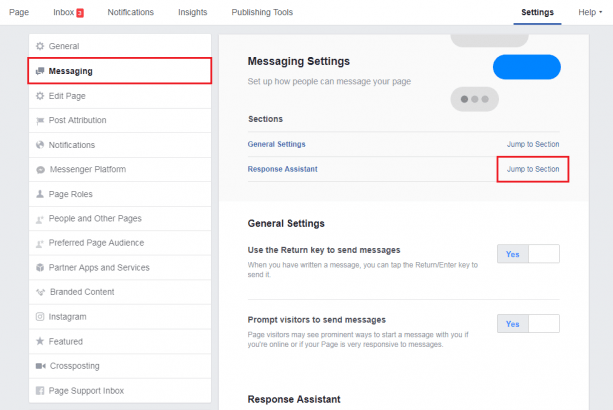Toggle the Return key to send messages switch
Viewport: 613px width, 410px height.
pos(528,254)
